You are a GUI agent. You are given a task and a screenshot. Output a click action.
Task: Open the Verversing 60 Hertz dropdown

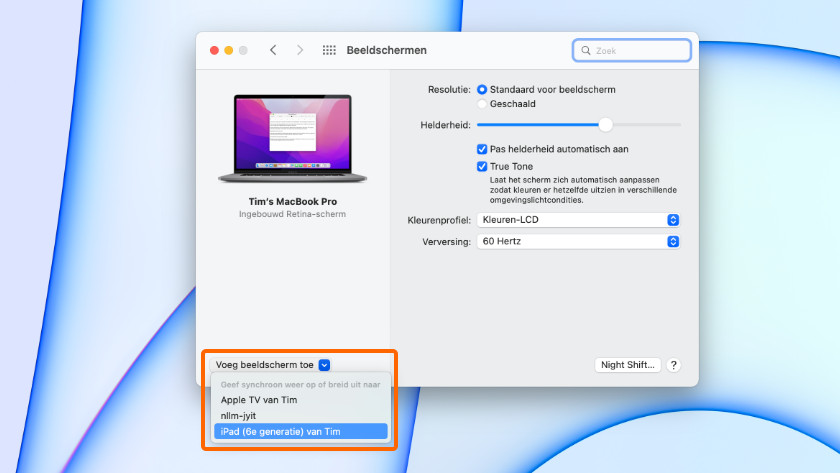578,242
